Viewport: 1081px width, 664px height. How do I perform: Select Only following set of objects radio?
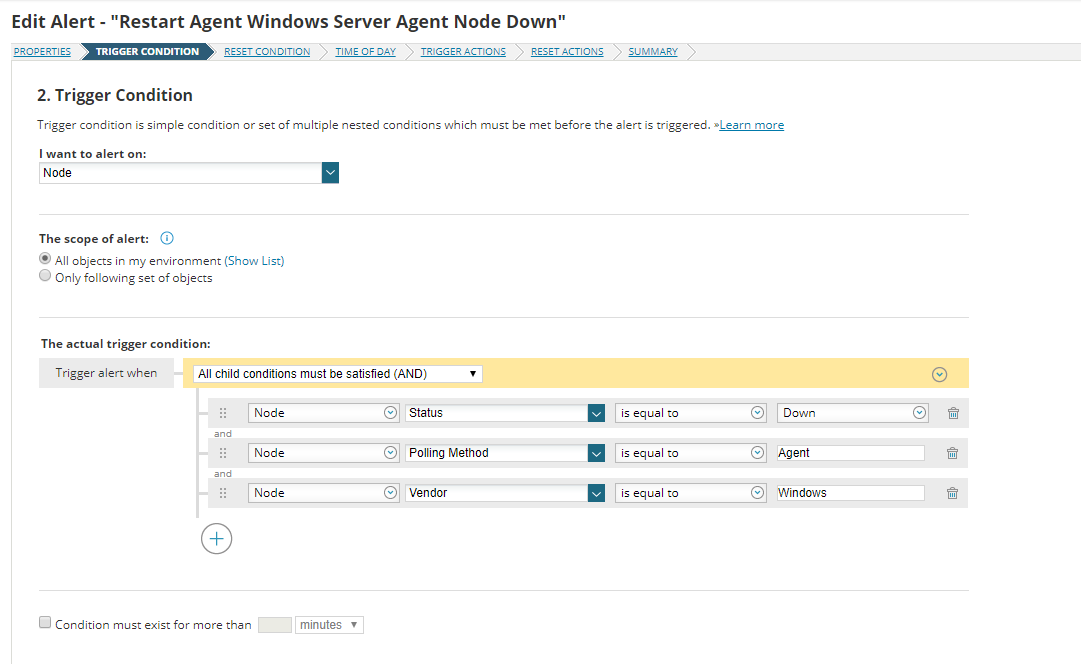pyautogui.click(x=45, y=276)
